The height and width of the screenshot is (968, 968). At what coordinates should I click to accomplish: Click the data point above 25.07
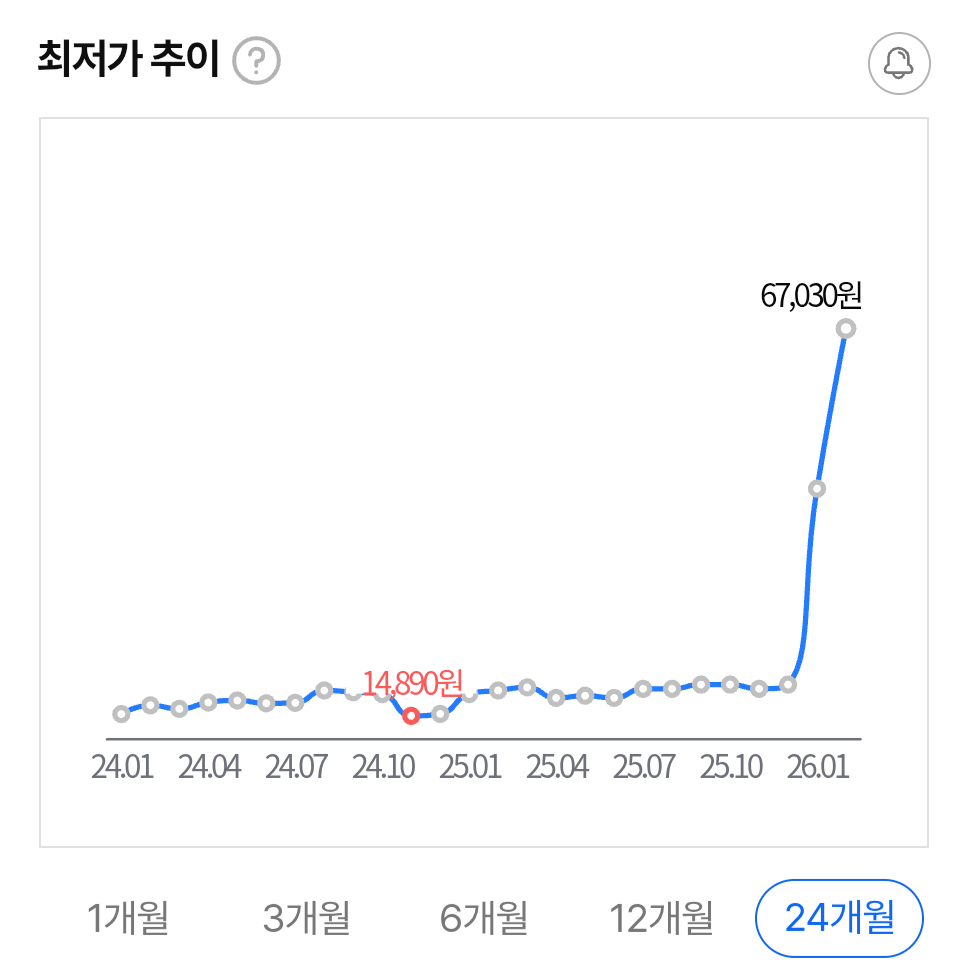click(641, 689)
